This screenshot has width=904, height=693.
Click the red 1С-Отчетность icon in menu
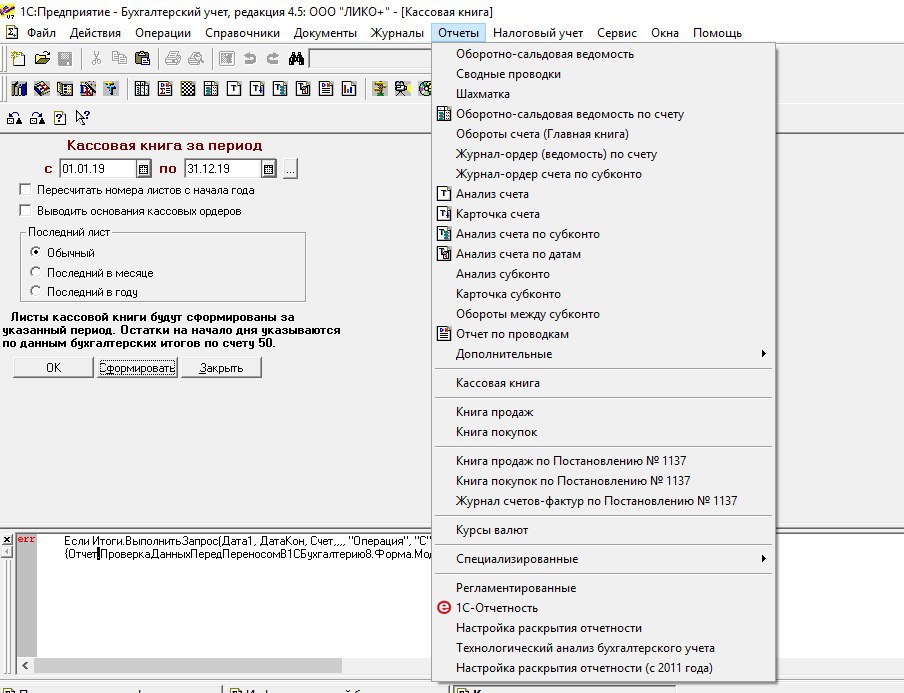[443, 608]
